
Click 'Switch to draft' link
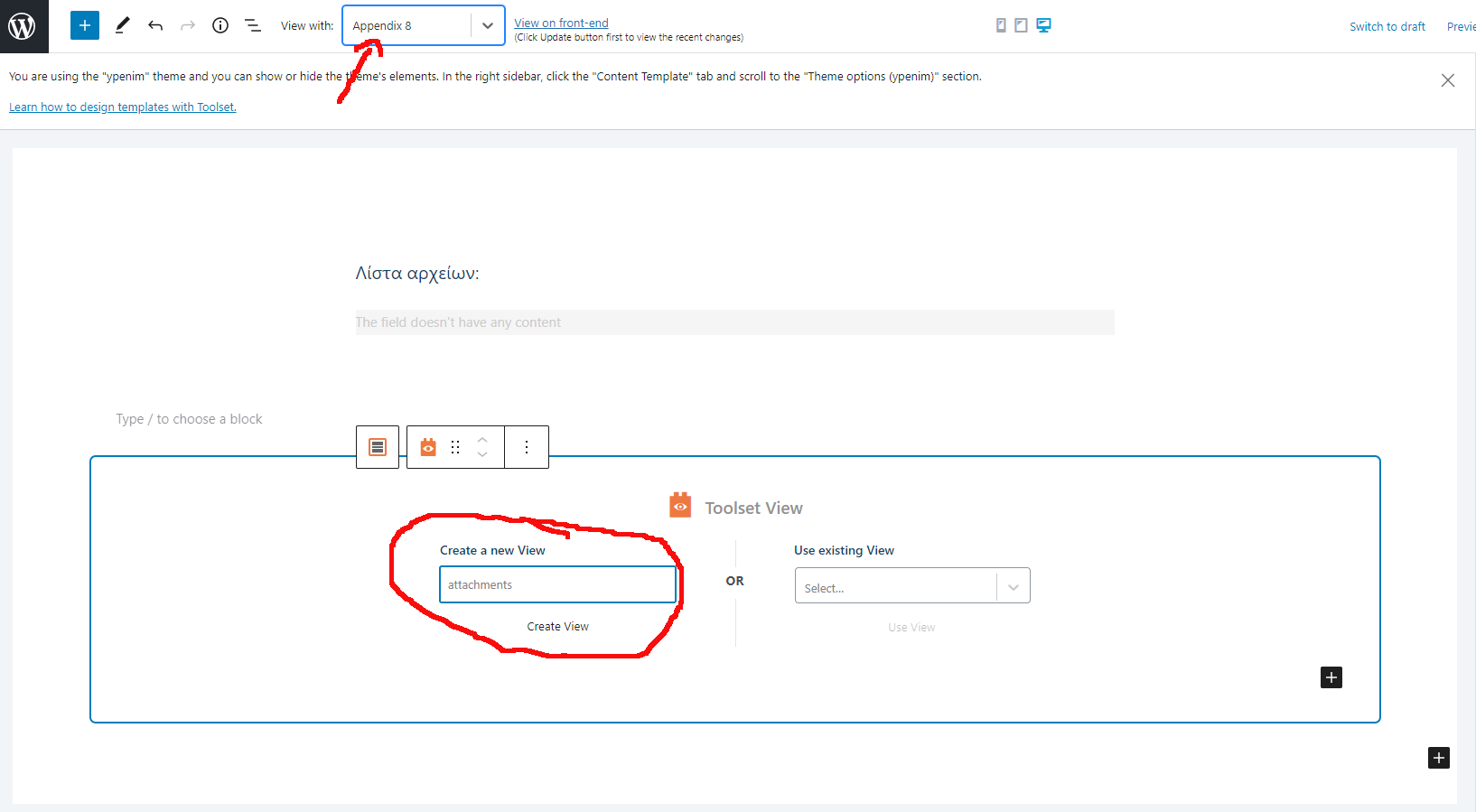[x=1387, y=26]
